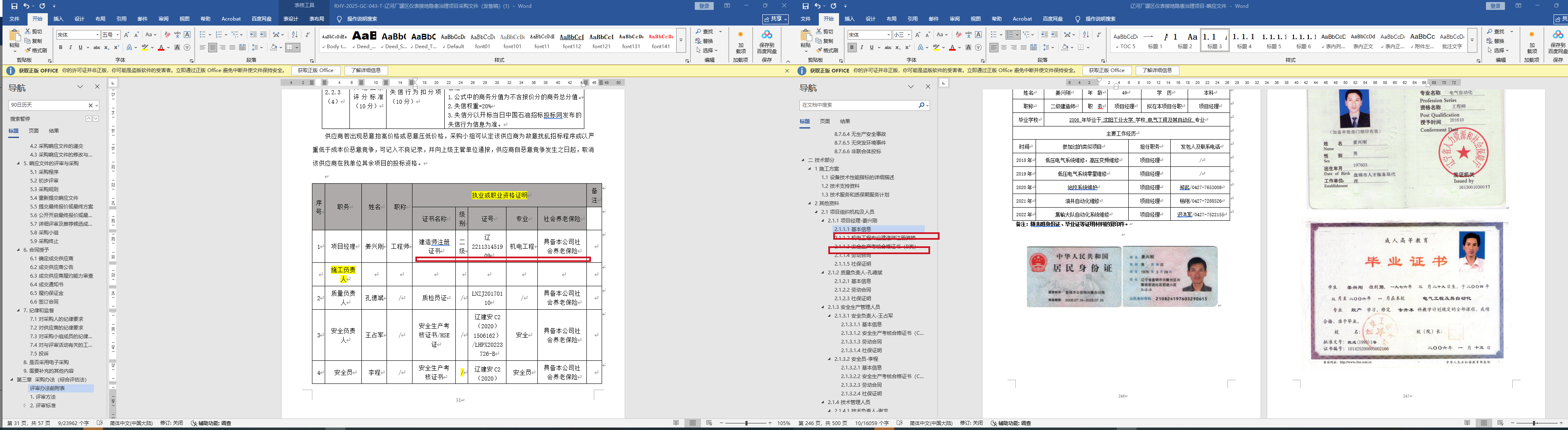Decrease indent in the left Word ribbon
The height and width of the screenshot is (430, 1568).
253,35
